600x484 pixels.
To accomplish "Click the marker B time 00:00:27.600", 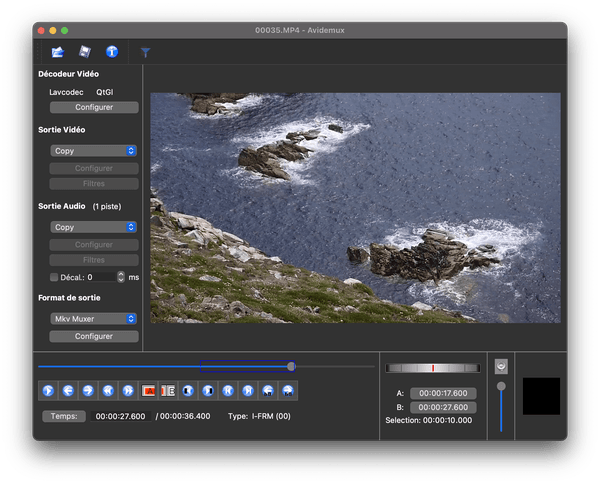I will [x=443, y=407].
